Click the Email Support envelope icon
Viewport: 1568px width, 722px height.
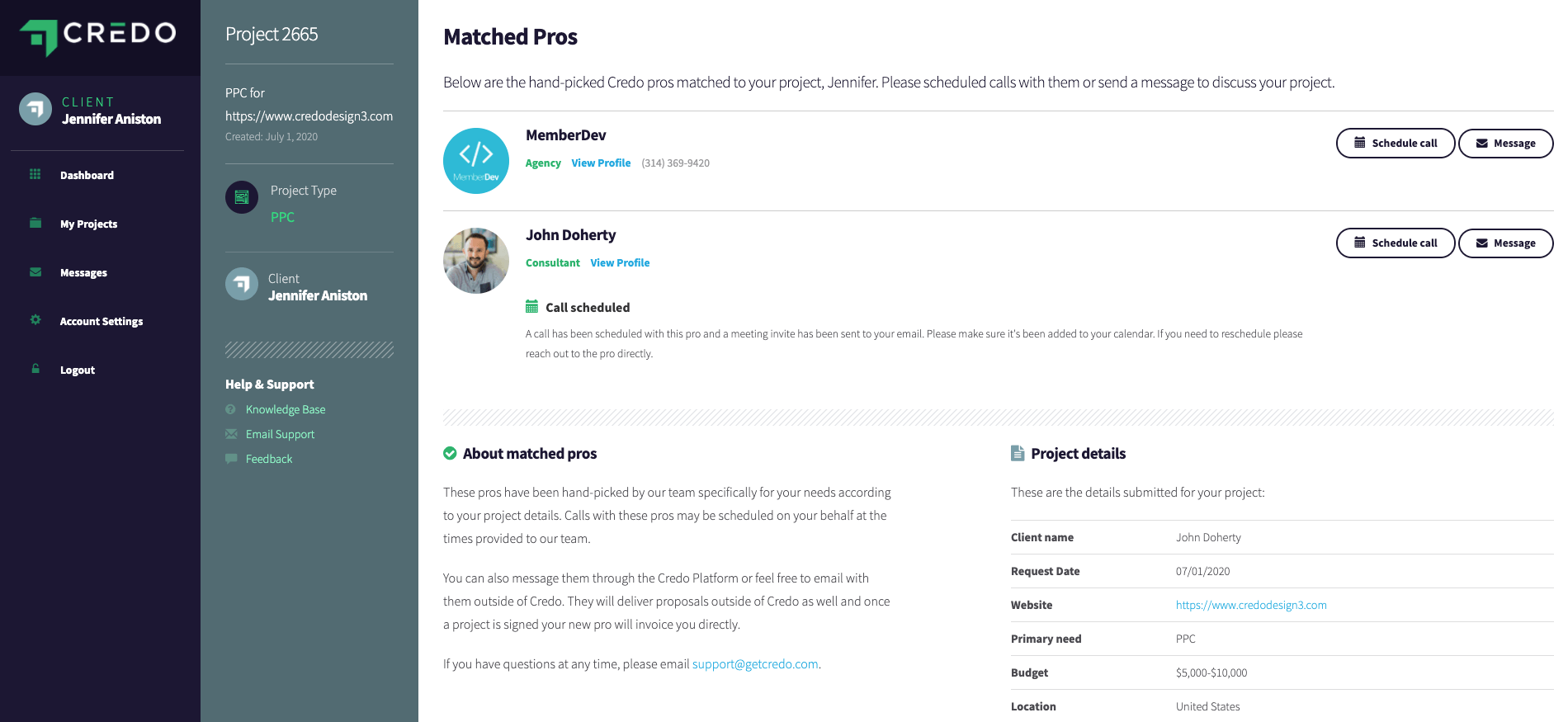tap(231, 434)
